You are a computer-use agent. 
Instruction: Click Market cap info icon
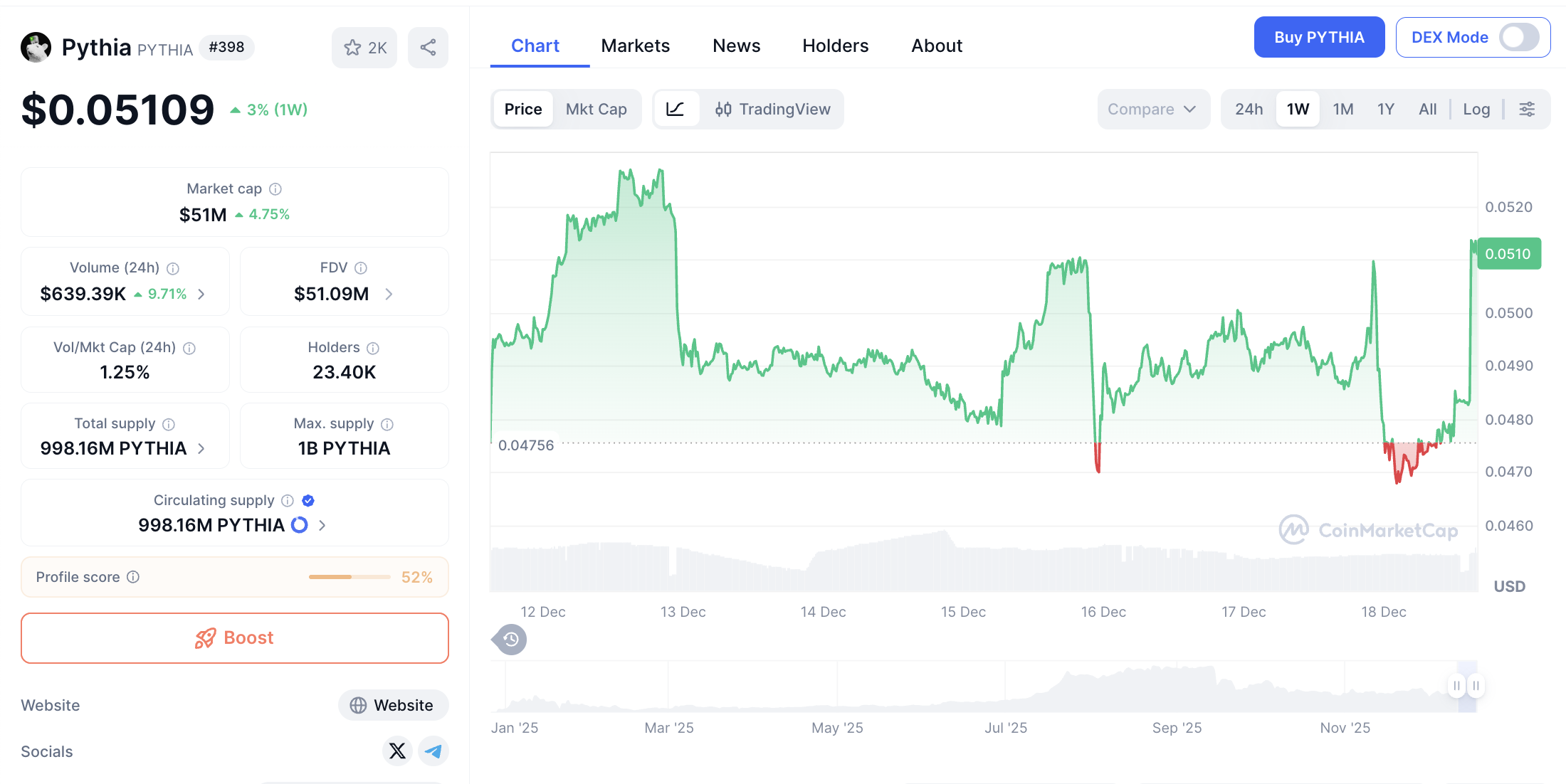click(x=275, y=189)
